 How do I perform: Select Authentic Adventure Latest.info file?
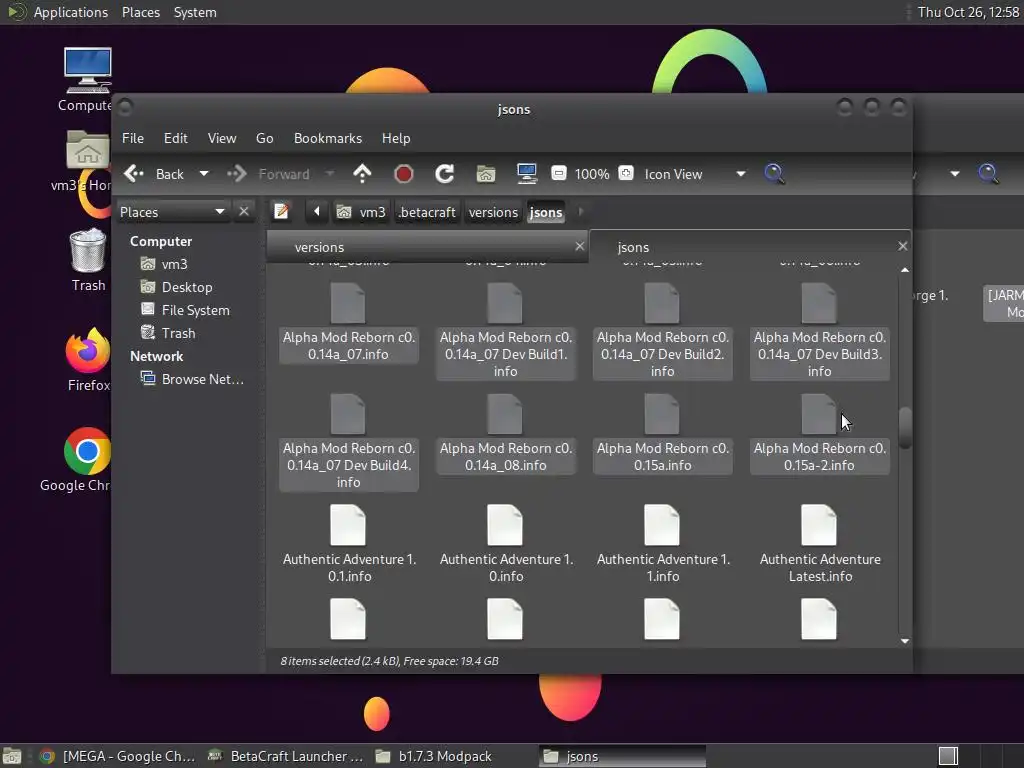[819, 545]
